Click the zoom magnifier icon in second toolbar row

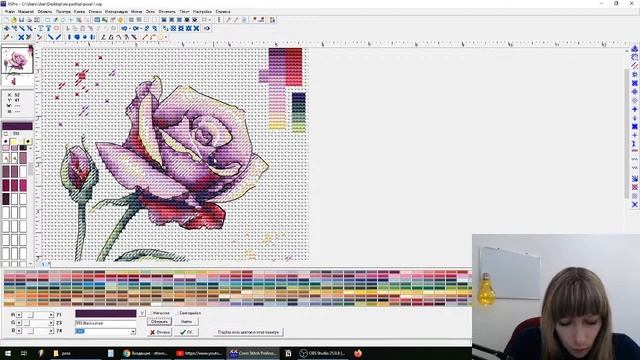147,28
